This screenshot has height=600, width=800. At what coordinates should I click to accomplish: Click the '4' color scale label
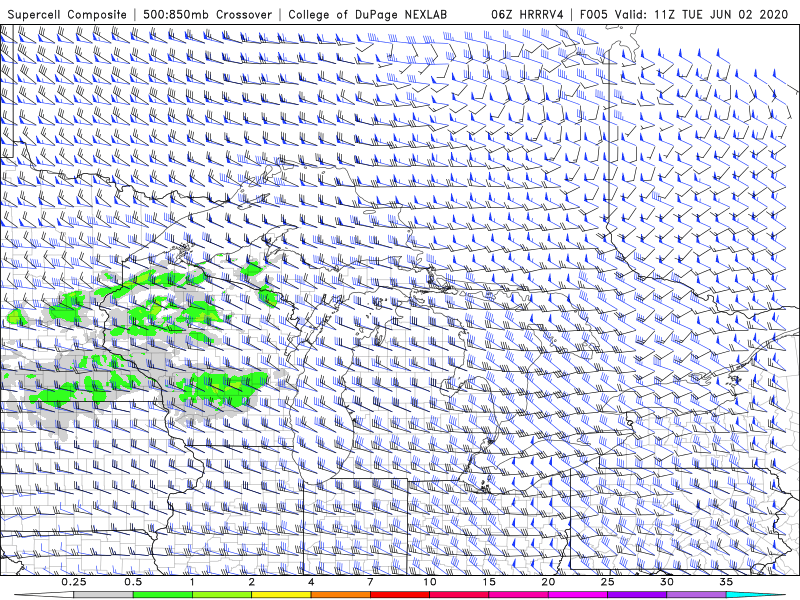pos(311,582)
